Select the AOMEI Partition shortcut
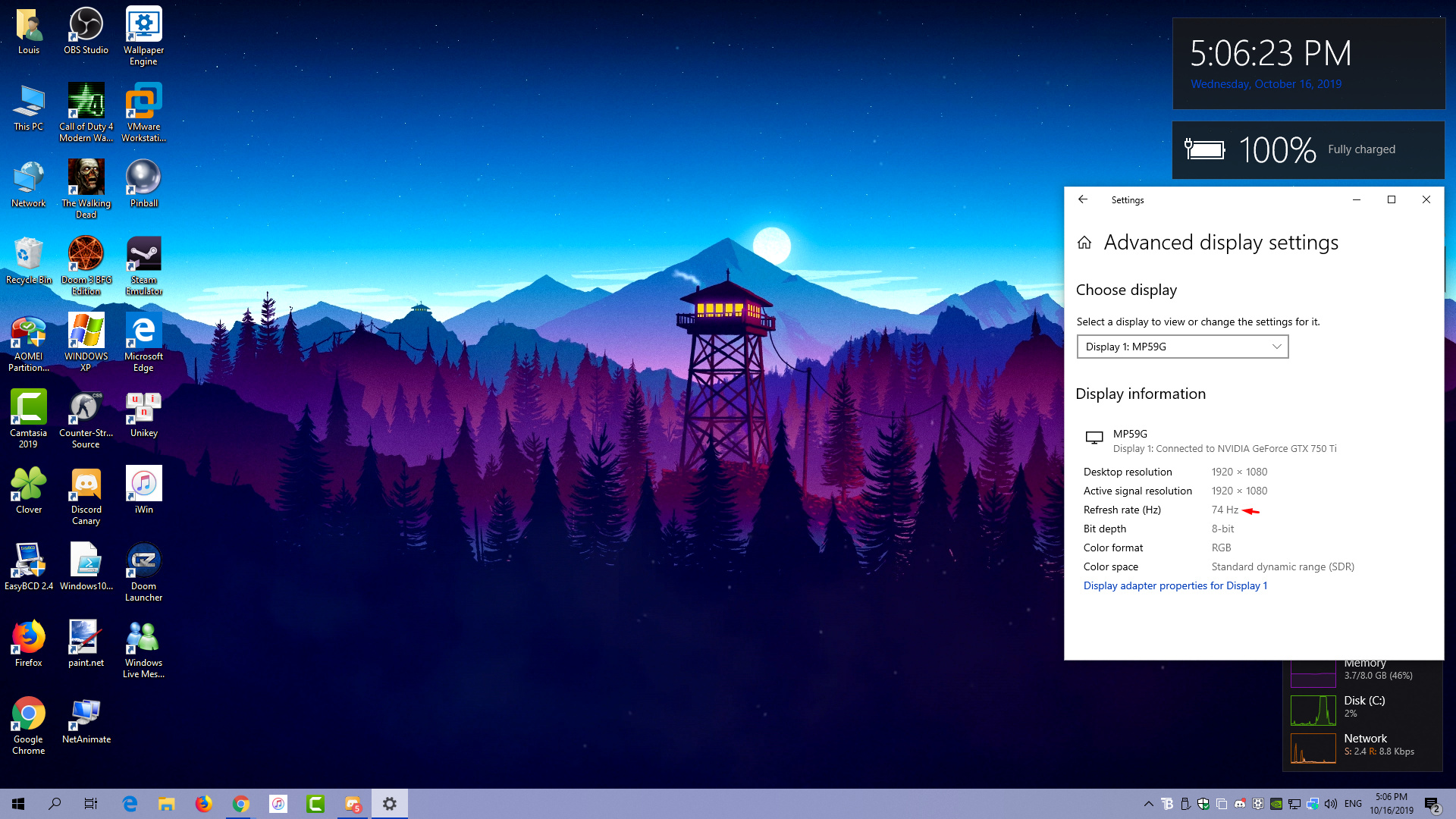Image resolution: width=1456 pixels, height=819 pixels. tap(29, 343)
